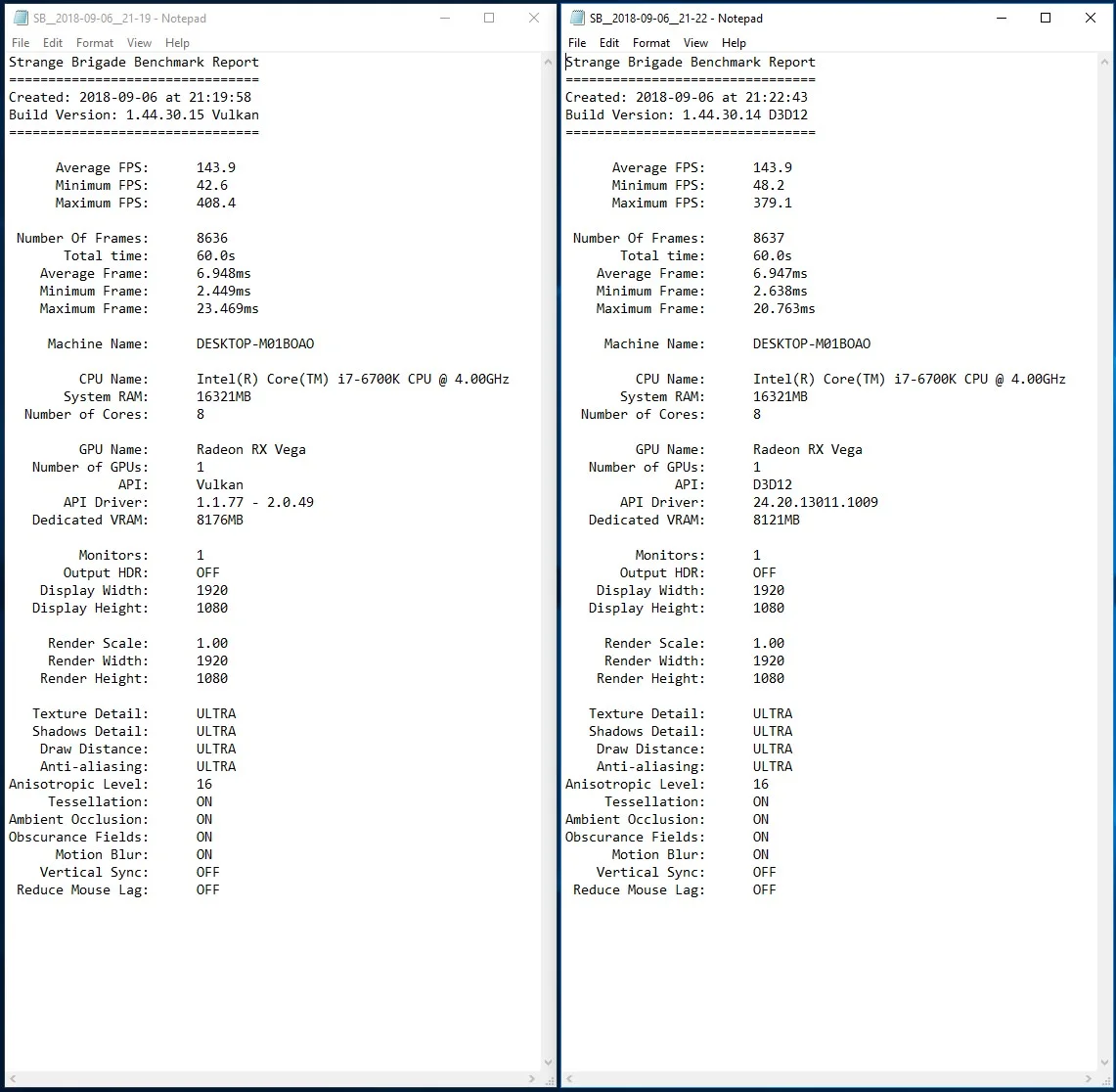Click the resize grip of left Notepad
The image size is (1116, 1092).
point(549,1079)
